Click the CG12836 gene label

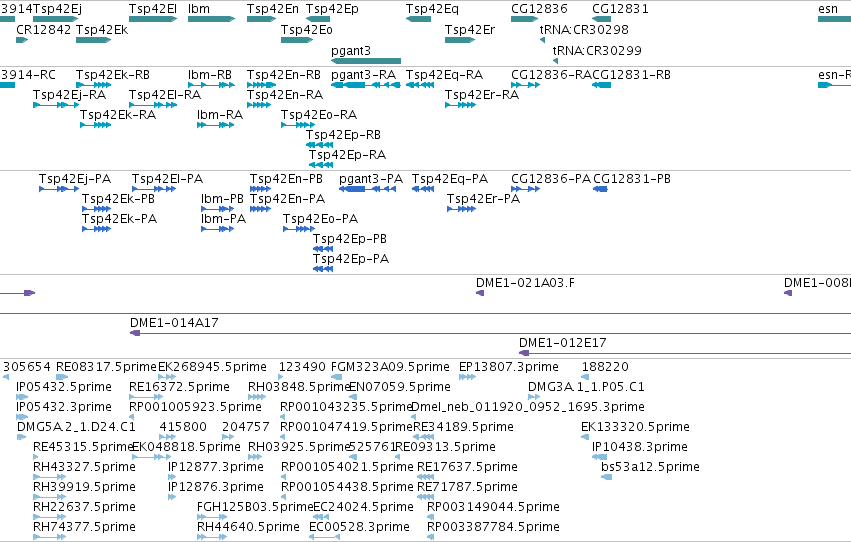pos(539,9)
